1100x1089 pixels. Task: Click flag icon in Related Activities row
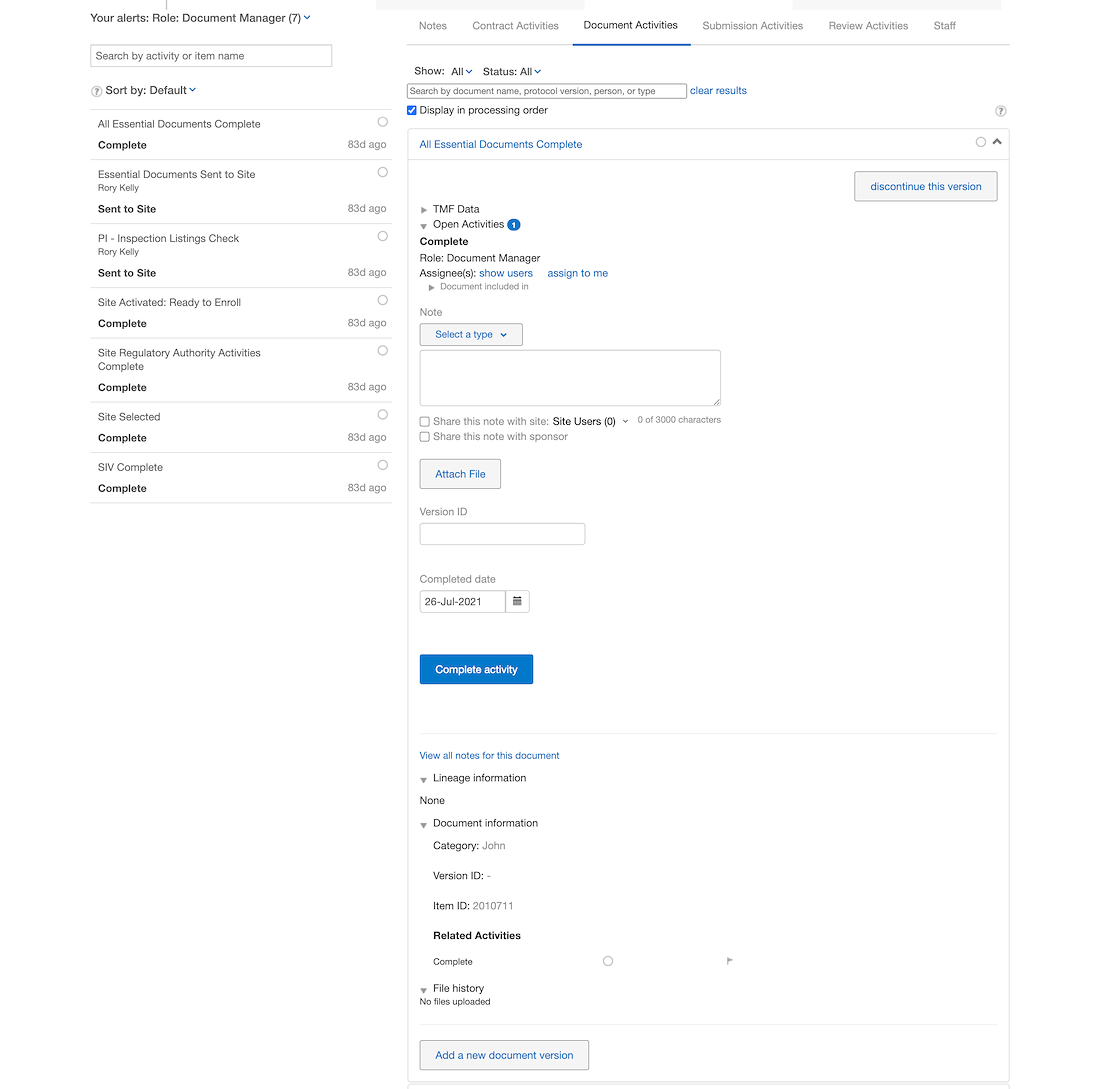730,961
